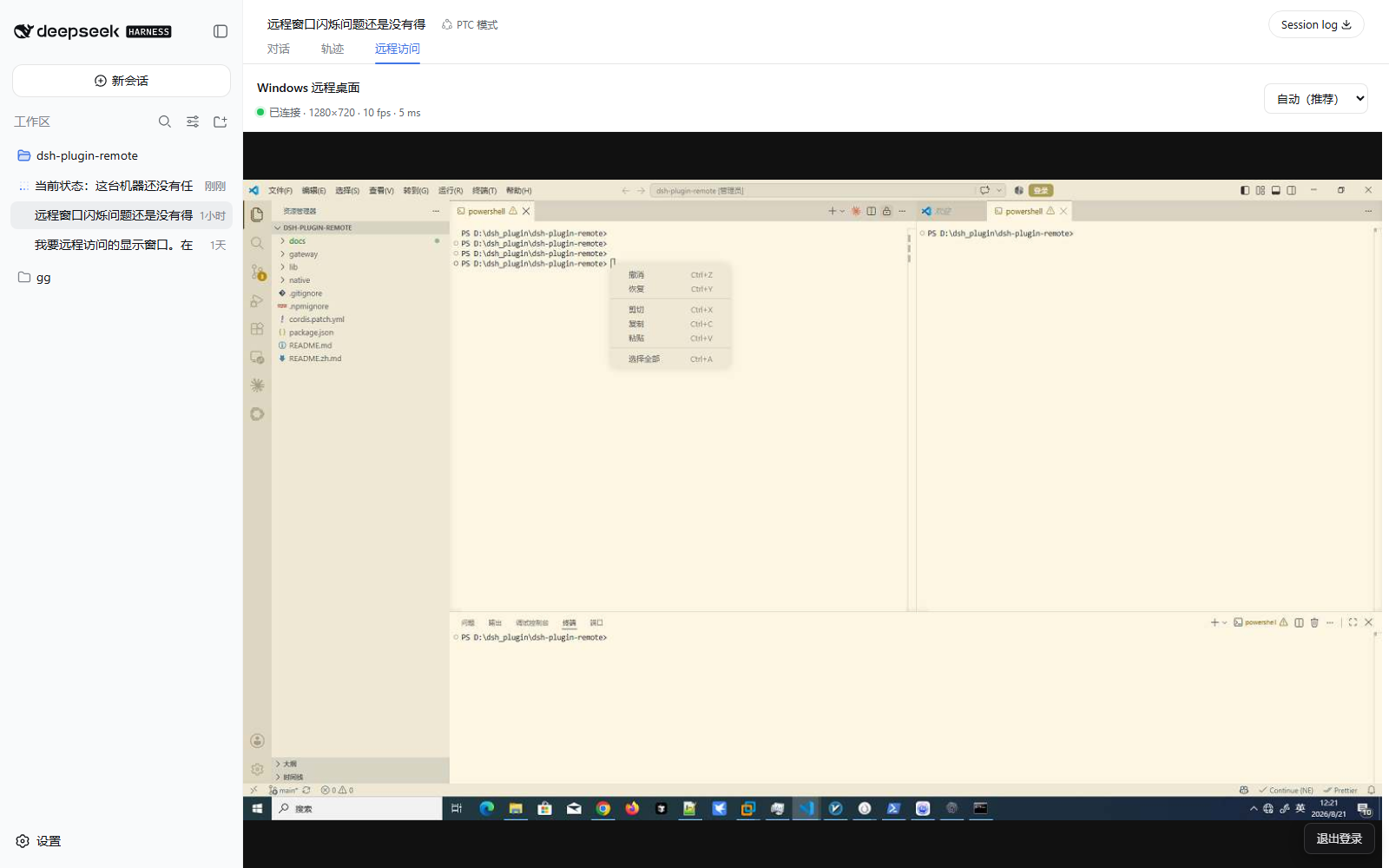Choose 选择全部 from the context menu
This screenshot has height=868, width=1389.
670,358
